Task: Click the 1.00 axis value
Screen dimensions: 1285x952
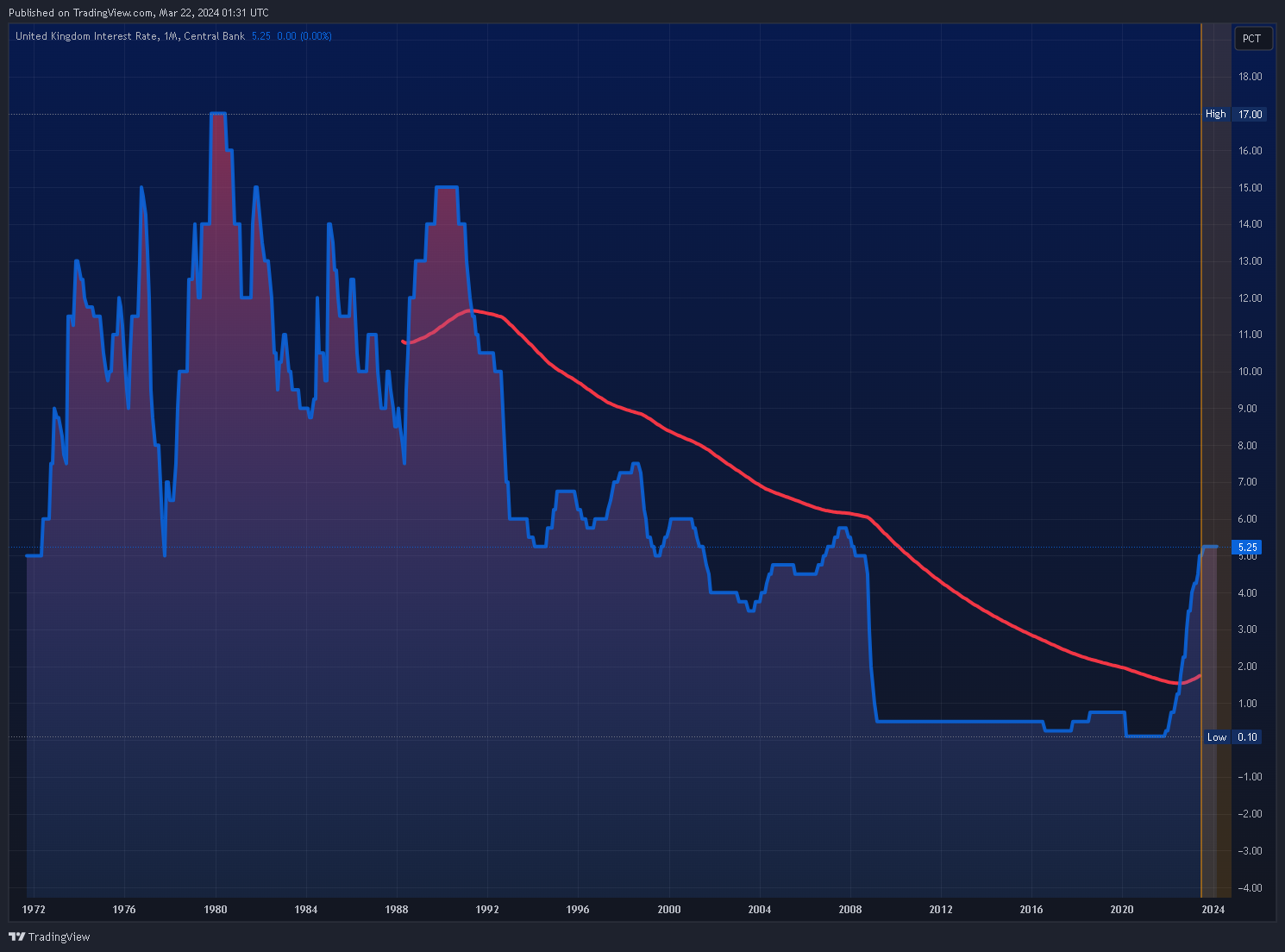Action: coord(1247,704)
